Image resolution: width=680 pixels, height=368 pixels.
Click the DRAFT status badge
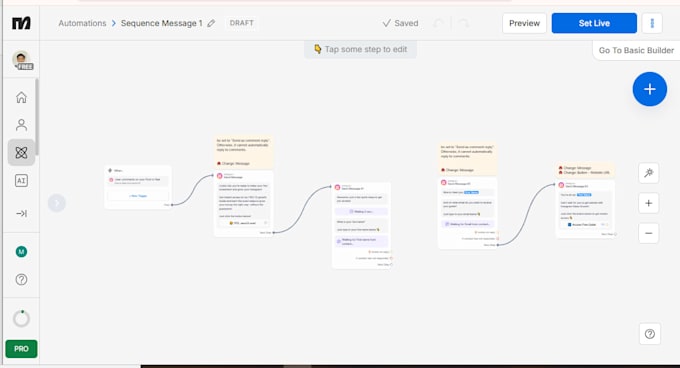coord(242,23)
